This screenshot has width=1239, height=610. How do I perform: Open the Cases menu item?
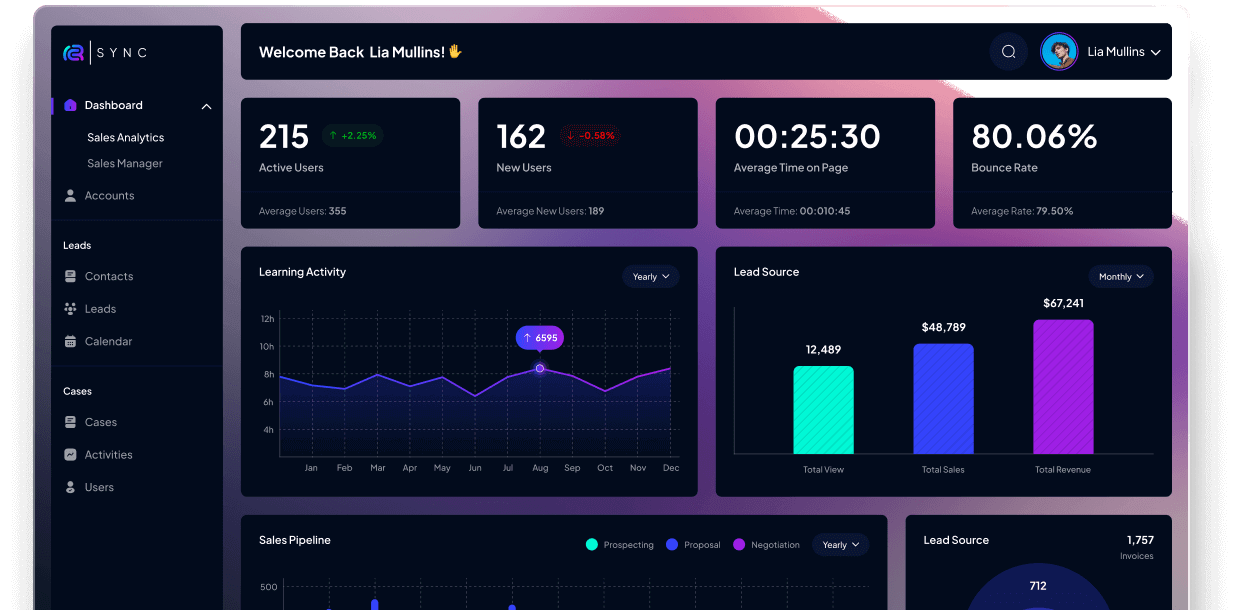pyautogui.click(x=100, y=422)
